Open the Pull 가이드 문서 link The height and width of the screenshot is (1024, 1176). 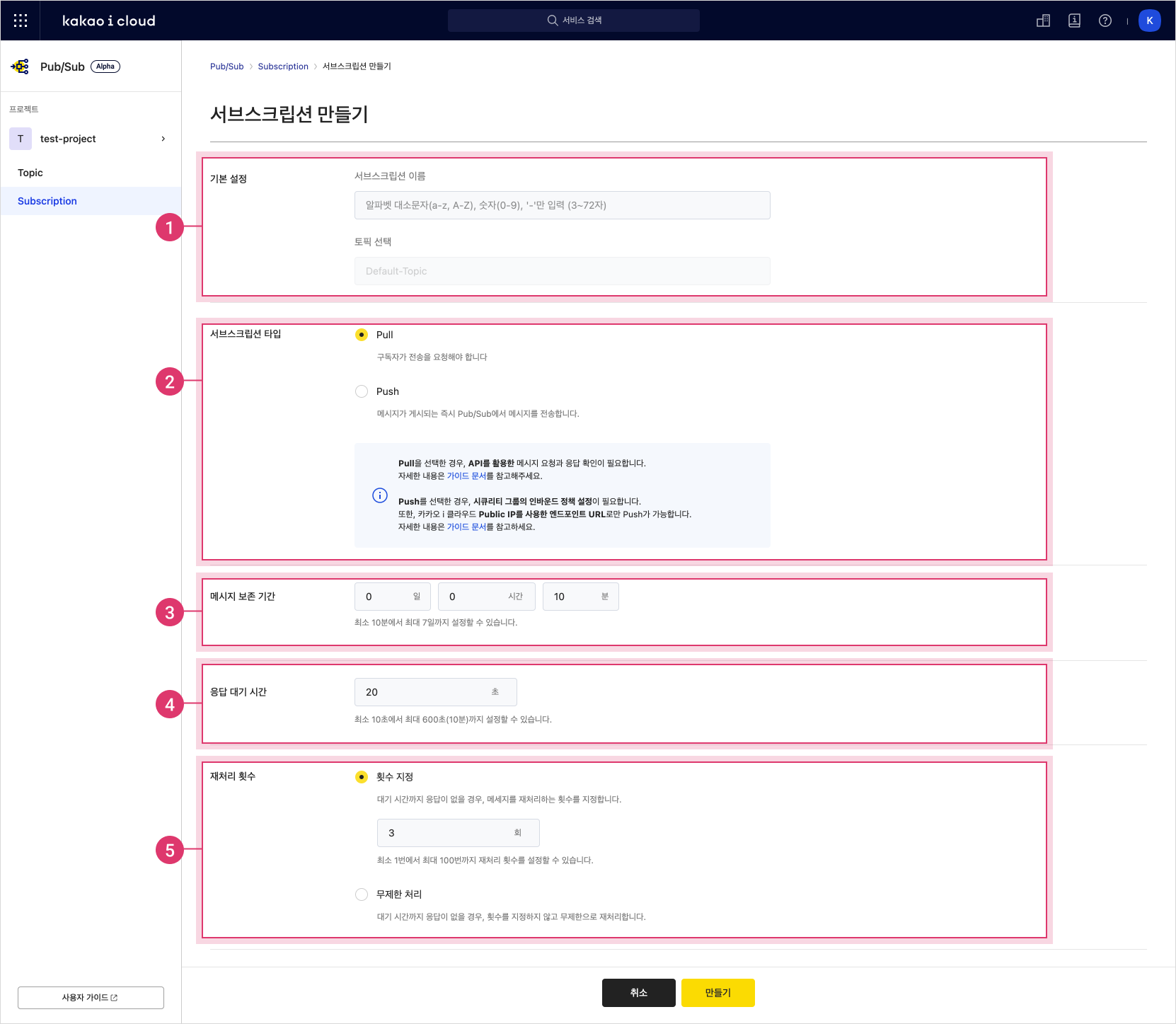coord(466,476)
